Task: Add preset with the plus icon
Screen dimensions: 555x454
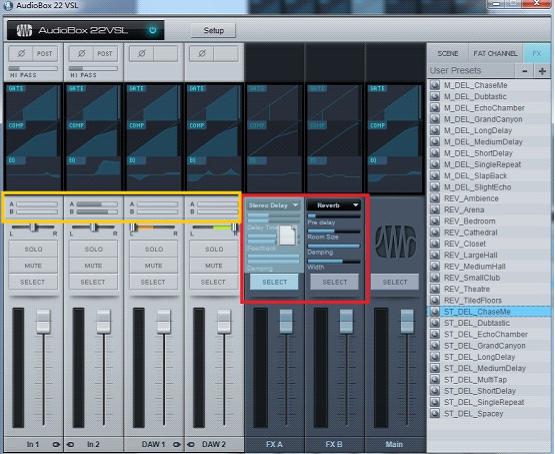Action: (542, 71)
